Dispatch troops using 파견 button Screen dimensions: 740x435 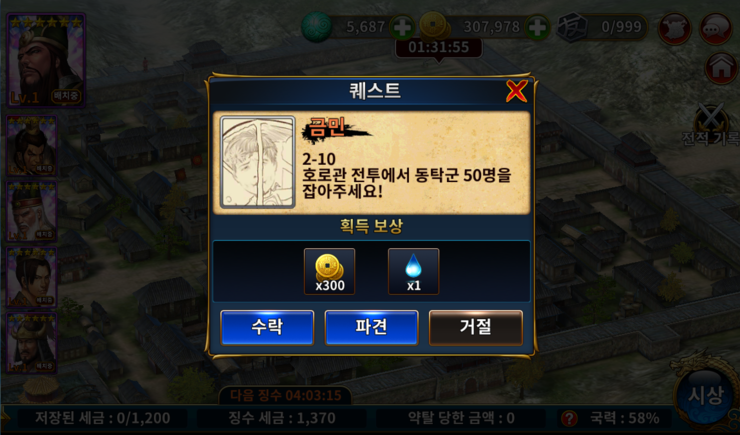click(x=371, y=327)
